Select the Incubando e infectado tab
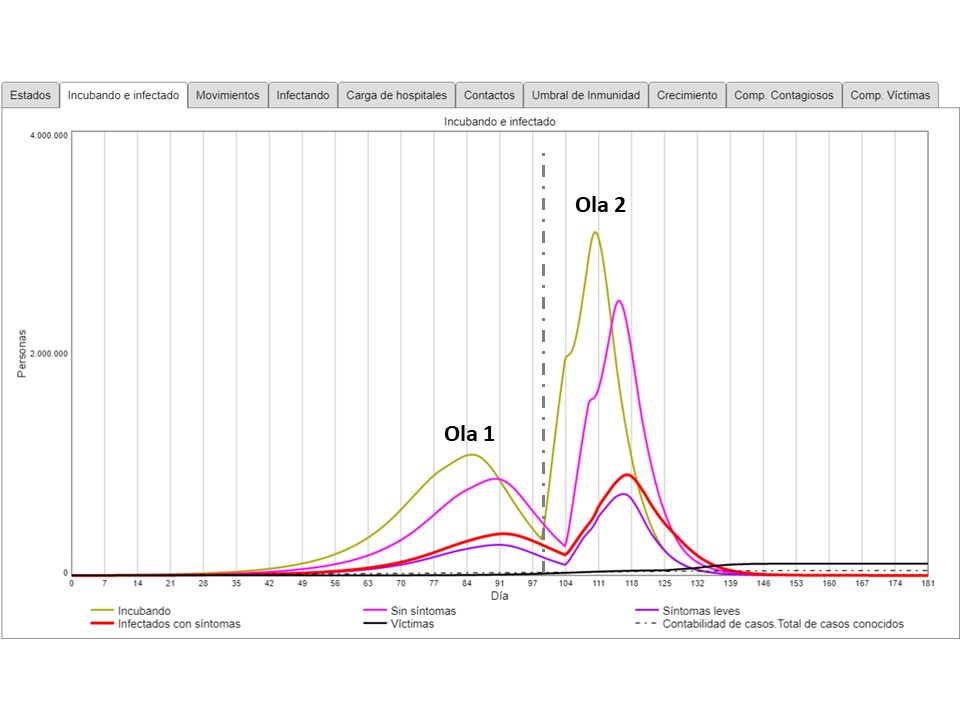The image size is (960, 720). click(x=124, y=95)
